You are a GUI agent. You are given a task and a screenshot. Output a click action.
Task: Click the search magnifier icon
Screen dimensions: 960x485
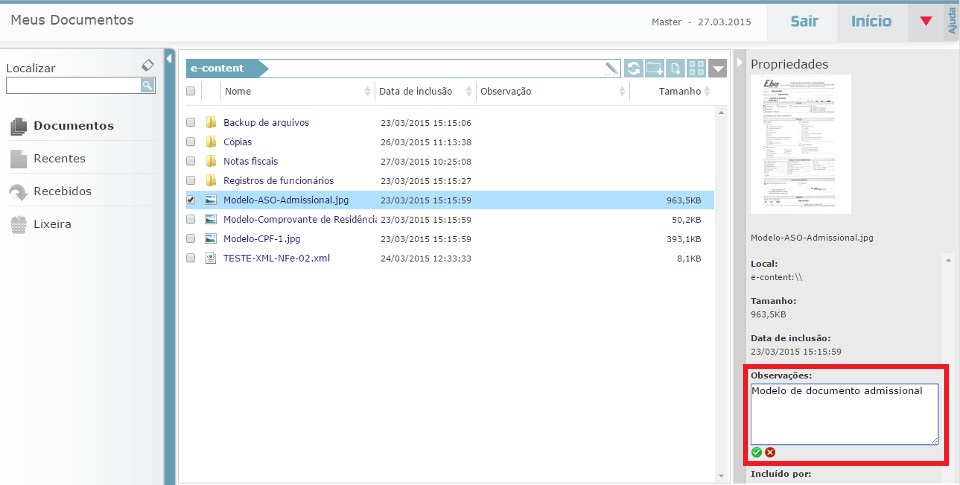tap(147, 86)
